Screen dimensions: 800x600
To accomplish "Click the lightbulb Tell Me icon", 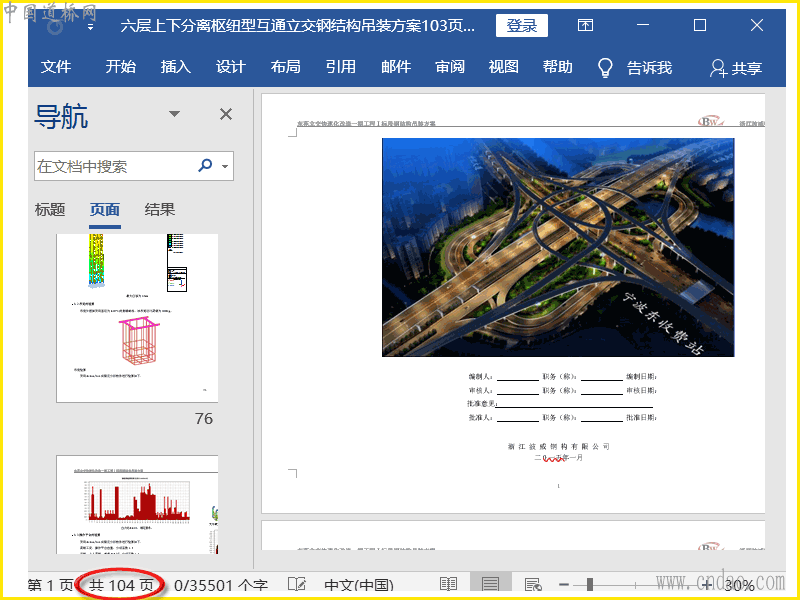I will click(x=605, y=67).
